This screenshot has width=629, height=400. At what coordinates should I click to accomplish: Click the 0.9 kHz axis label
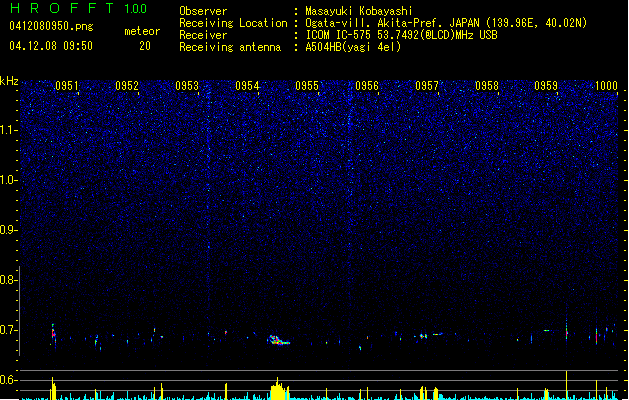[8, 230]
